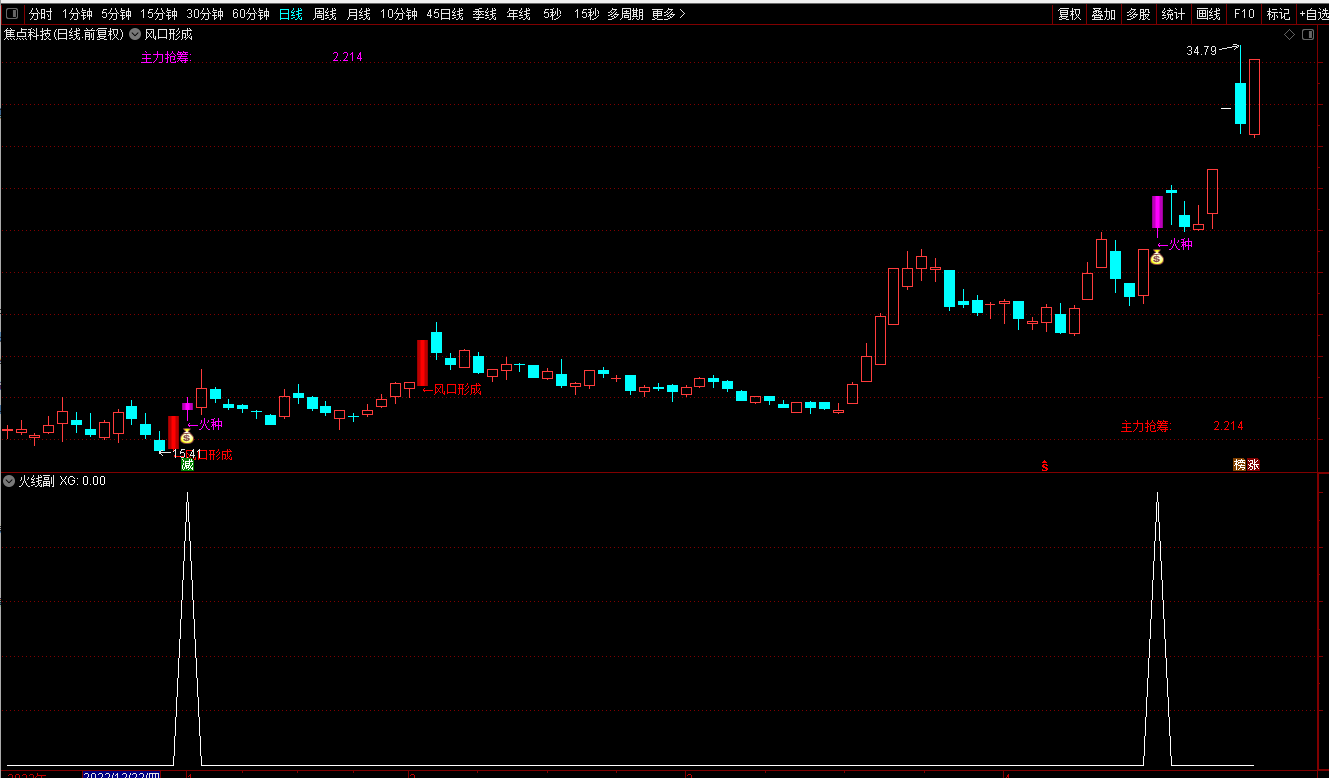Add stock via +自选 button
Screen dimensions: 1329x778
(x=1313, y=14)
